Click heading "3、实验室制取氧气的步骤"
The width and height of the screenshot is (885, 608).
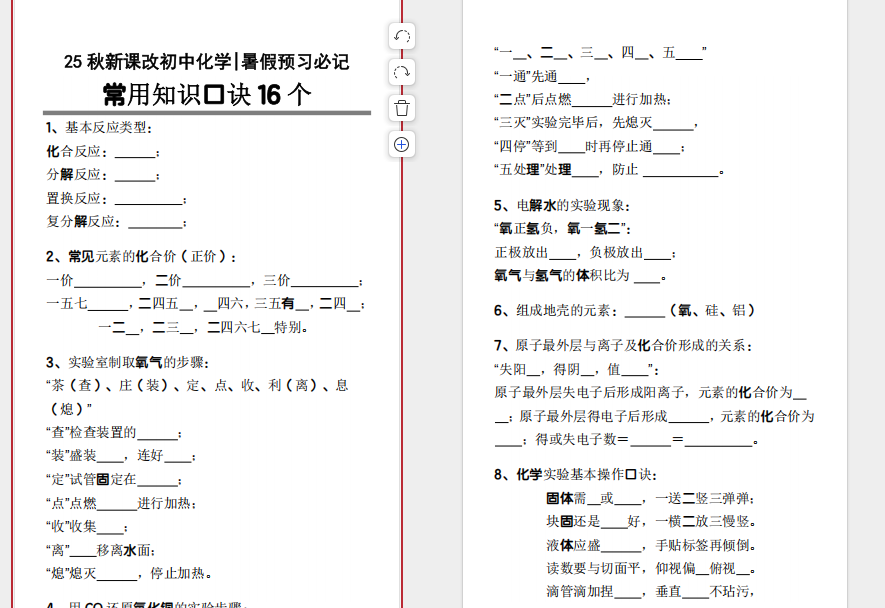[128, 362]
